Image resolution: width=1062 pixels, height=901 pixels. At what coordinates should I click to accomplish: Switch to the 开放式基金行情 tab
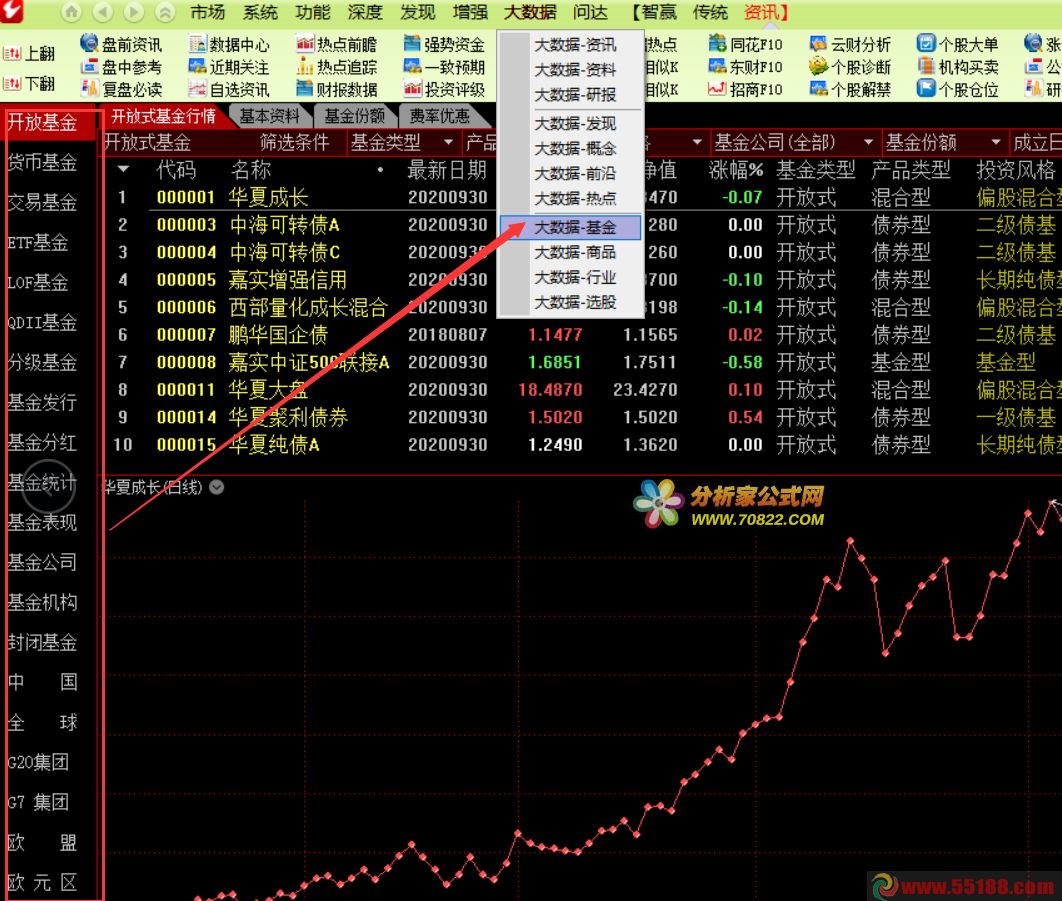(x=163, y=117)
